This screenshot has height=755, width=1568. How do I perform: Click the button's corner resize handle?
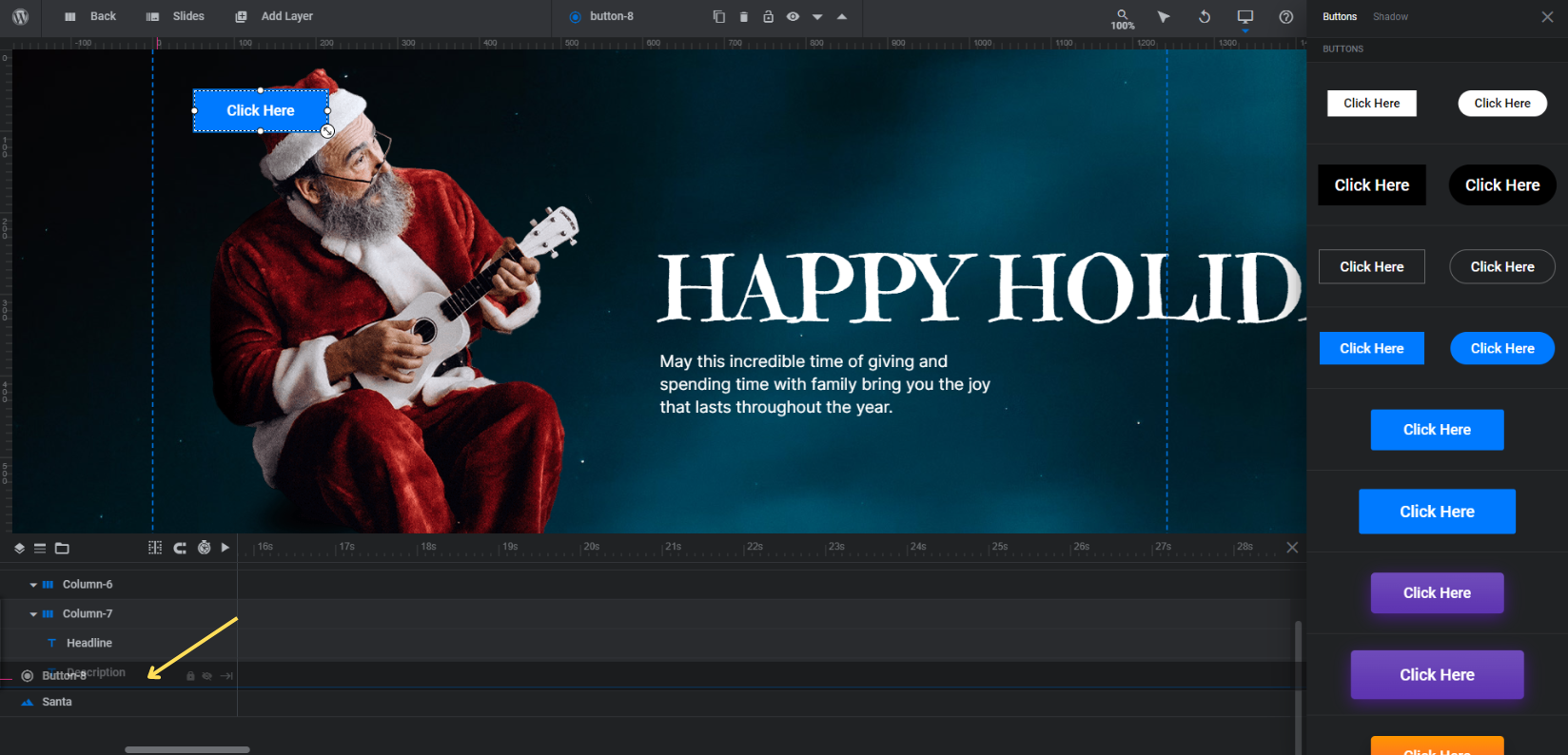coord(327,131)
